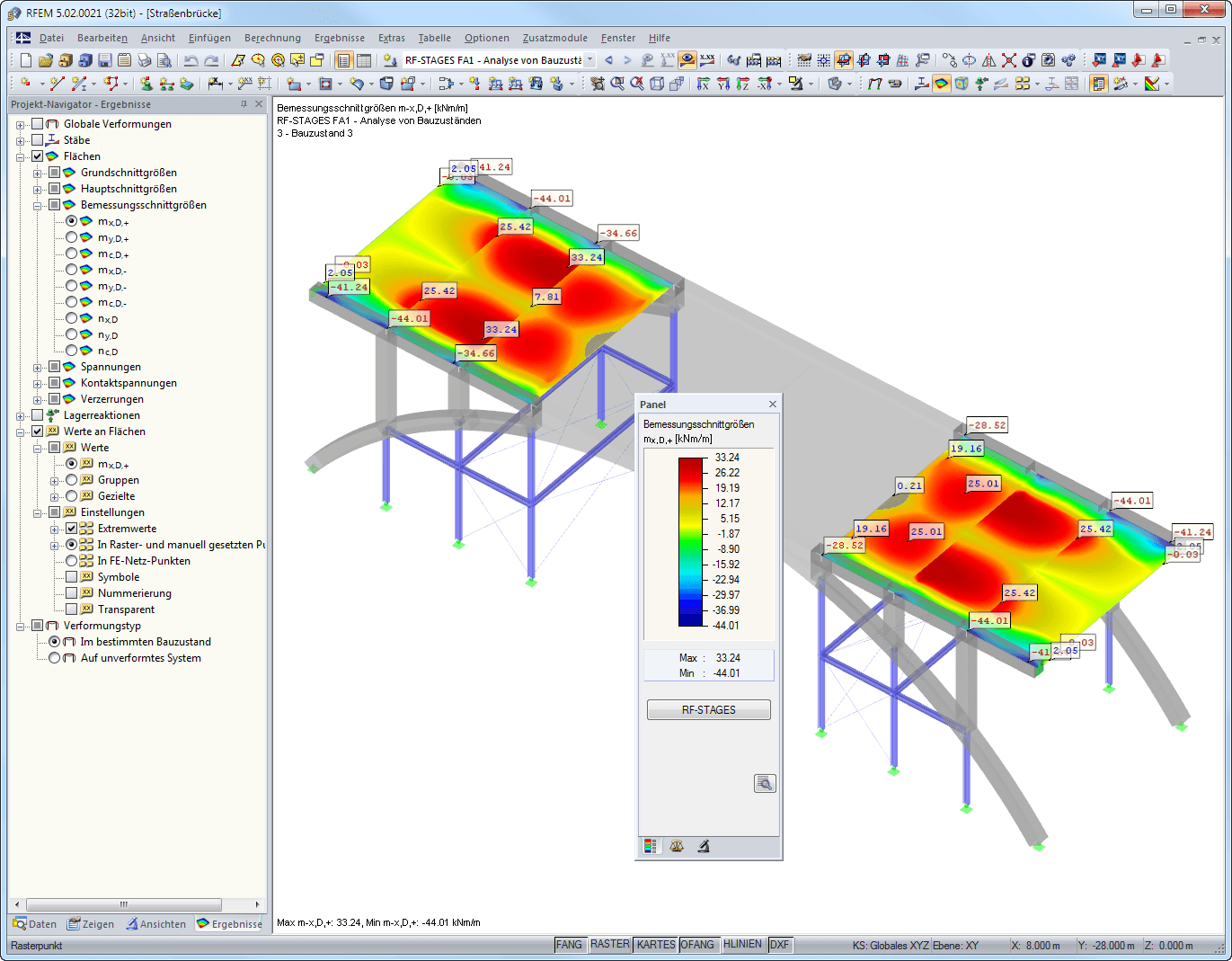Open the microscope filter tab in the Panel

pyautogui.click(x=704, y=846)
